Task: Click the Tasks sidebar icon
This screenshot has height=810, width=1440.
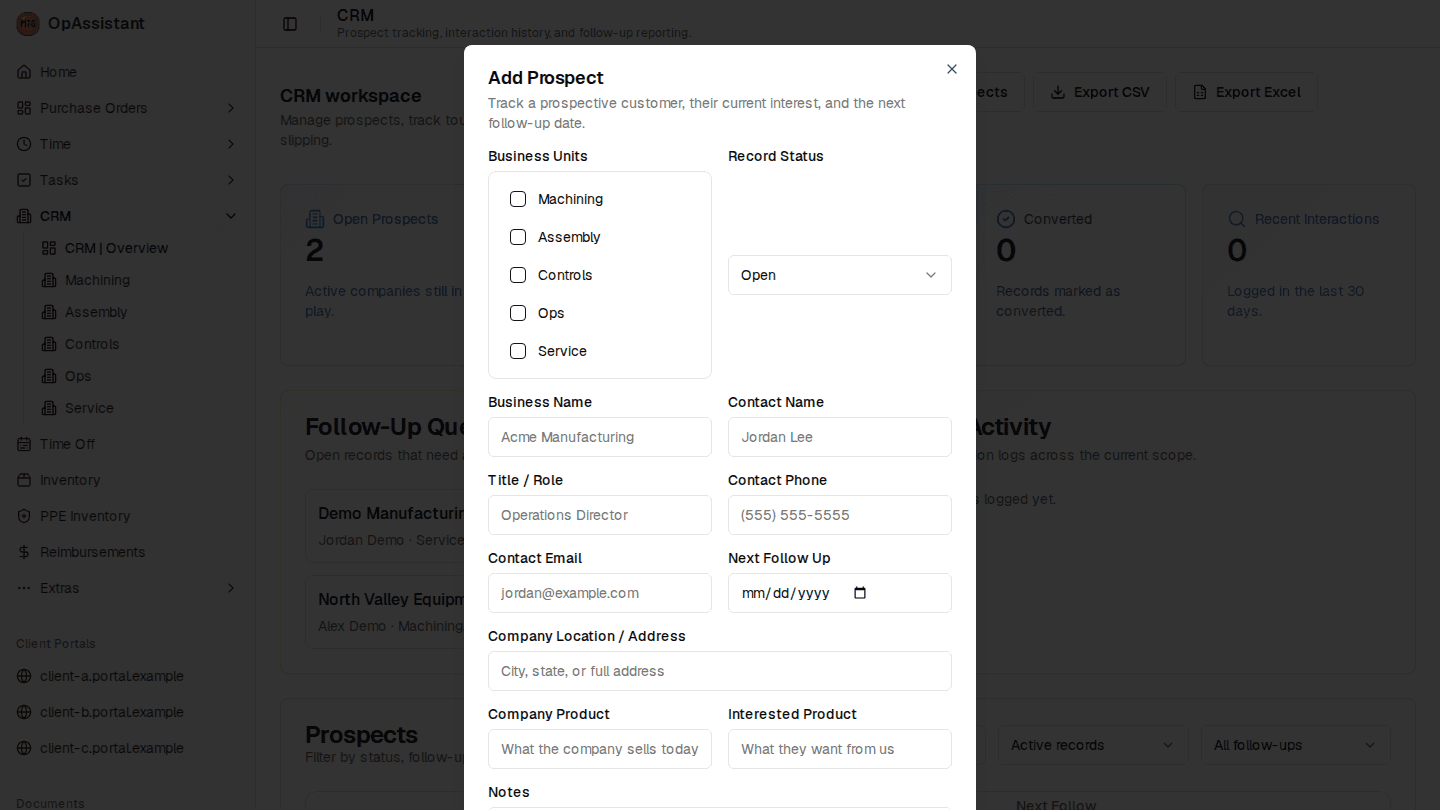Action: pyautogui.click(x=24, y=180)
